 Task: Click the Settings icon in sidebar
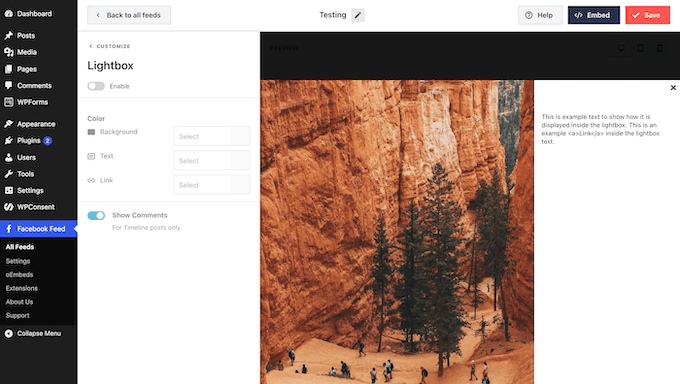click(9, 190)
